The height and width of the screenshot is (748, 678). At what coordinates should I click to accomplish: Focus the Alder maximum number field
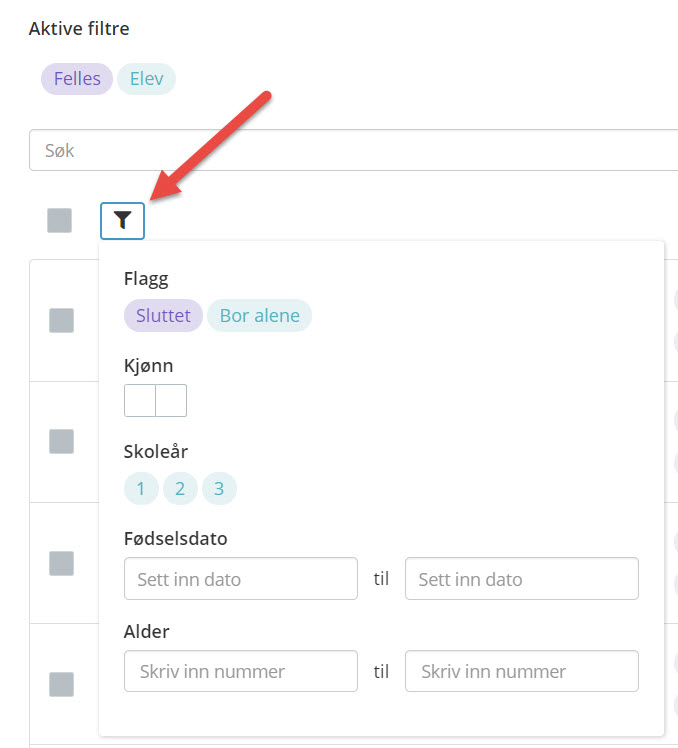(522, 671)
